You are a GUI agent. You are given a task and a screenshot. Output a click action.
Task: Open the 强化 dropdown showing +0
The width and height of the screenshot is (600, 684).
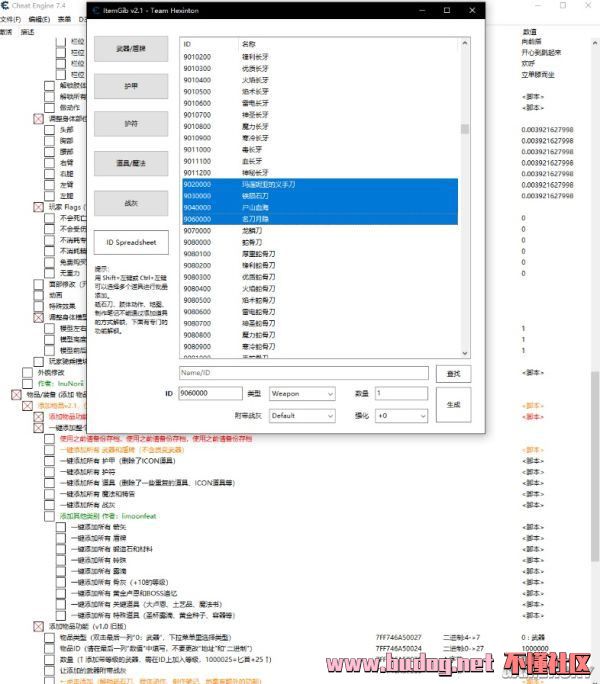401,416
